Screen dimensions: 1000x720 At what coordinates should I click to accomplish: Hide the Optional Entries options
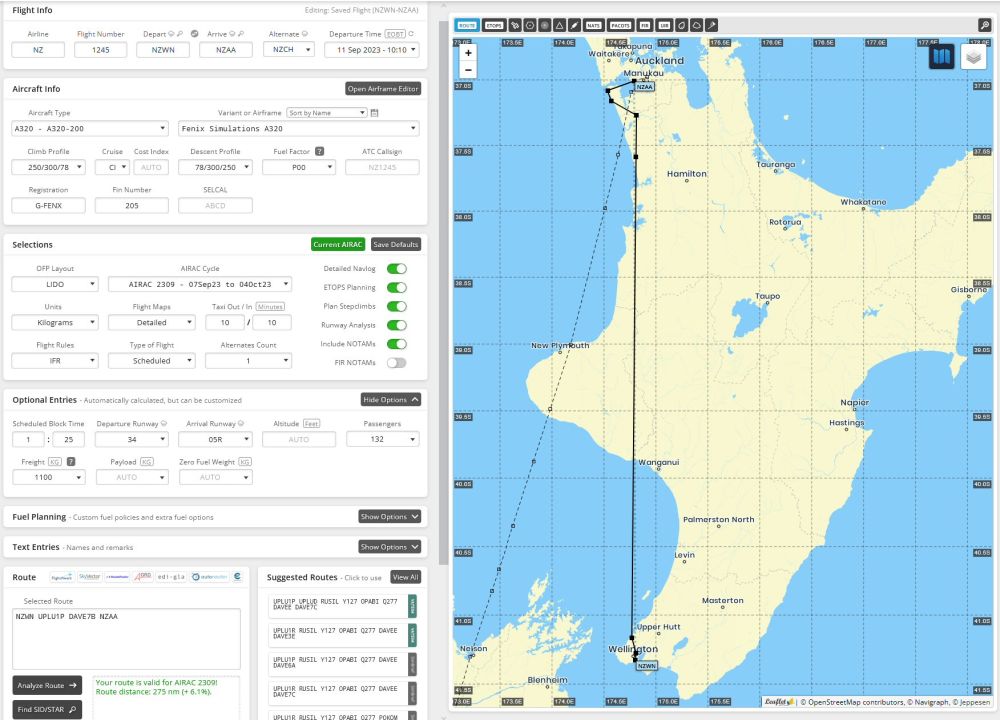(x=391, y=400)
